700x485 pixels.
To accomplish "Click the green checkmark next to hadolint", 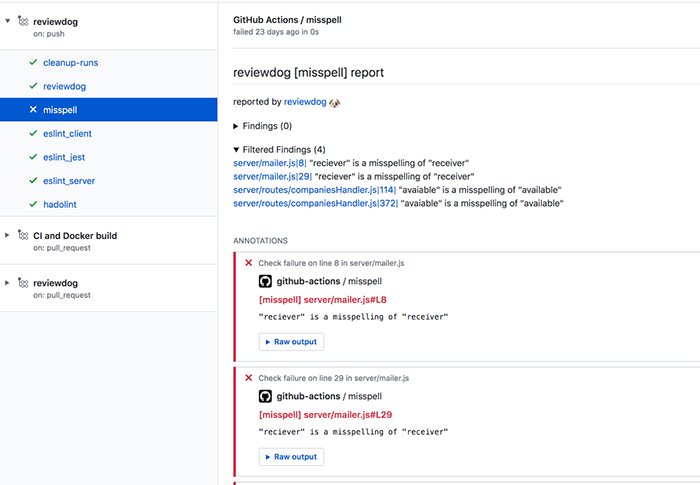I will click(33, 204).
